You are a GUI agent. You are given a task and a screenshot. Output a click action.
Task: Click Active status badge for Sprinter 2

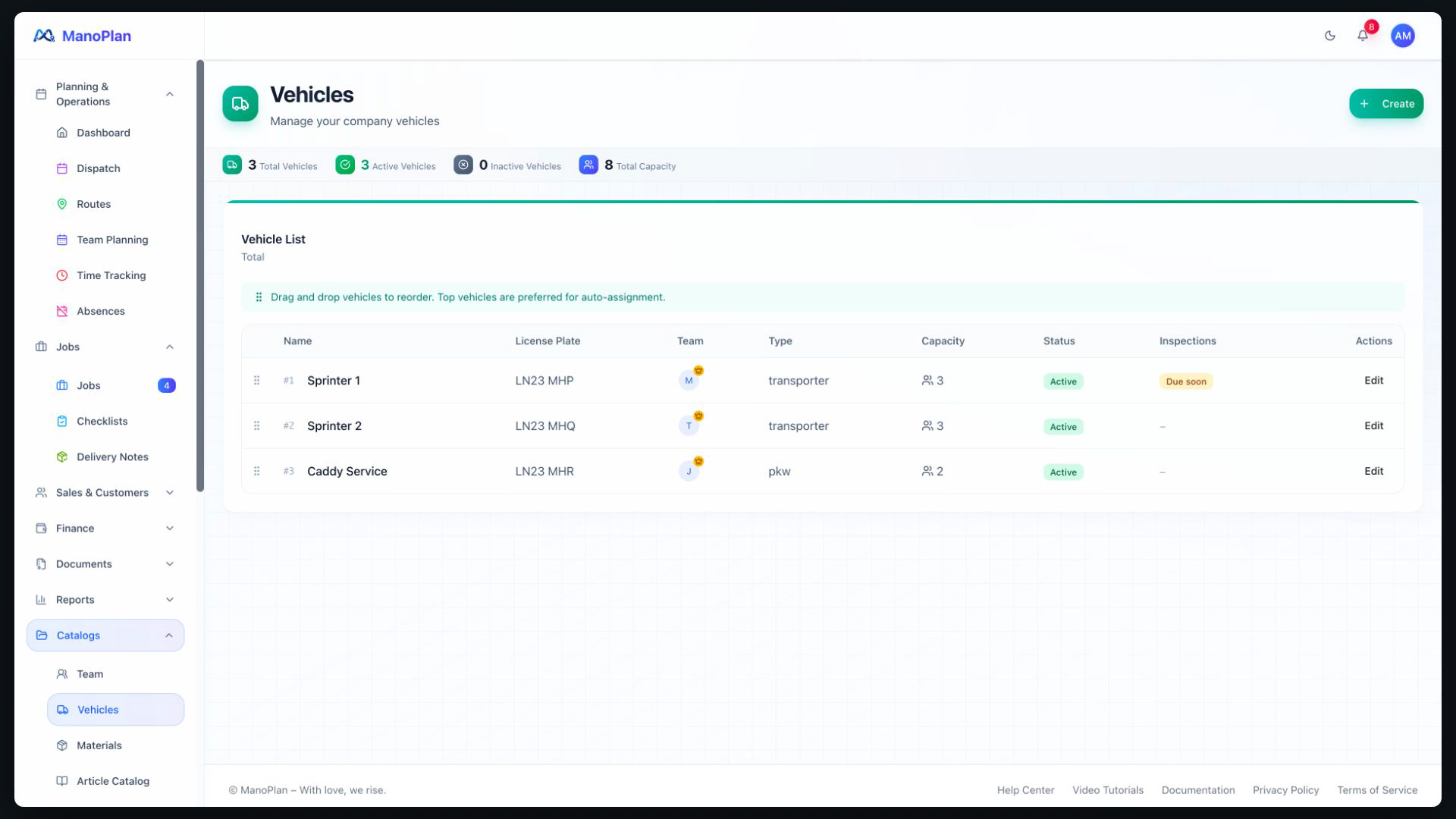coord(1062,427)
